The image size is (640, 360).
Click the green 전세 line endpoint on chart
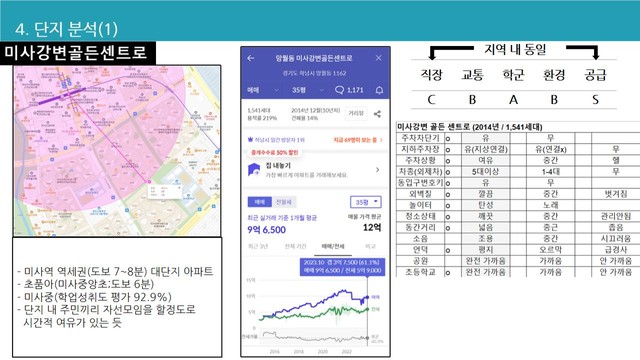click(x=367, y=309)
